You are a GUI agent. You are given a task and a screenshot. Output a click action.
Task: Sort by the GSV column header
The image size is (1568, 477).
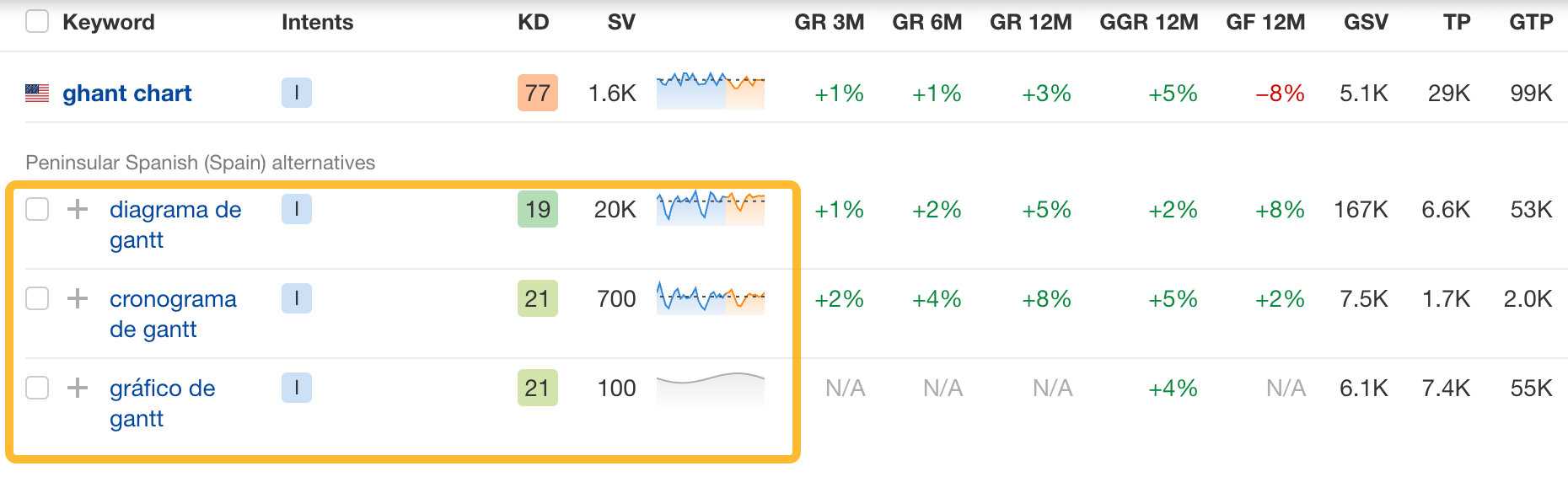click(1366, 22)
